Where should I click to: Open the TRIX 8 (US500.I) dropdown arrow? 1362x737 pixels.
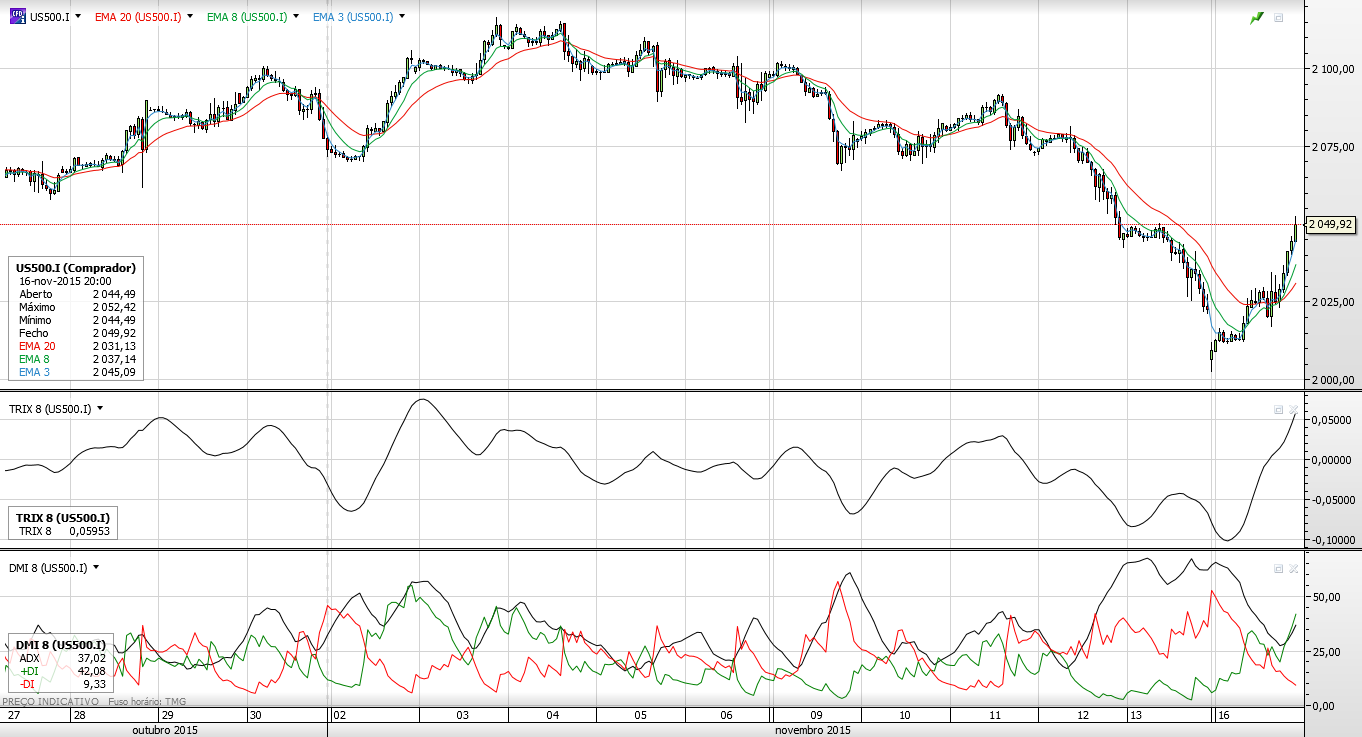[99, 408]
